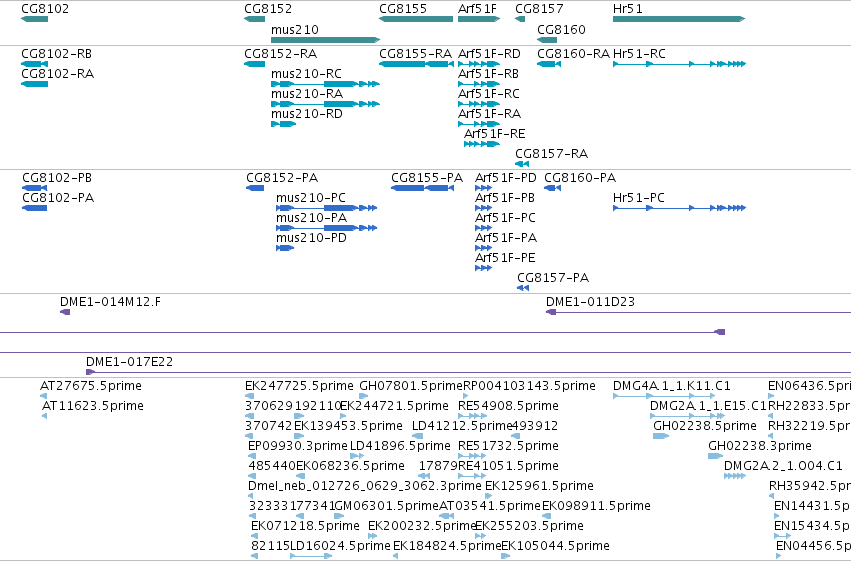851x561 pixels.
Task: Click EST EP09930.3prime
Action: click(x=252, y=456)
